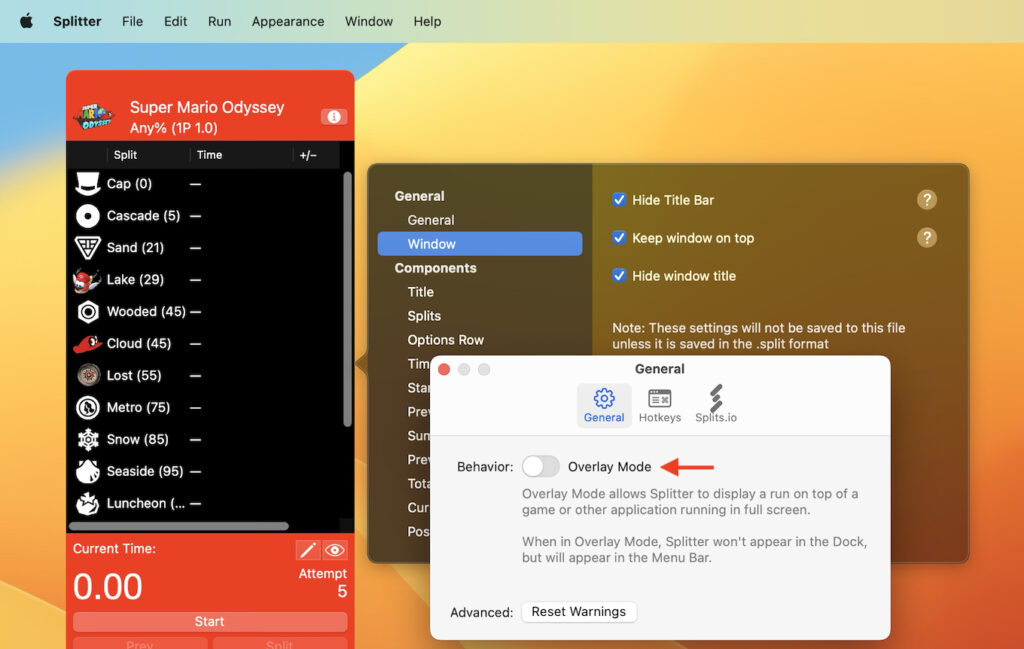The height and width of the screenshot is (649, 1024).
Task: Click the Super Mario Odyssey game logo
Action: [94, 117]
